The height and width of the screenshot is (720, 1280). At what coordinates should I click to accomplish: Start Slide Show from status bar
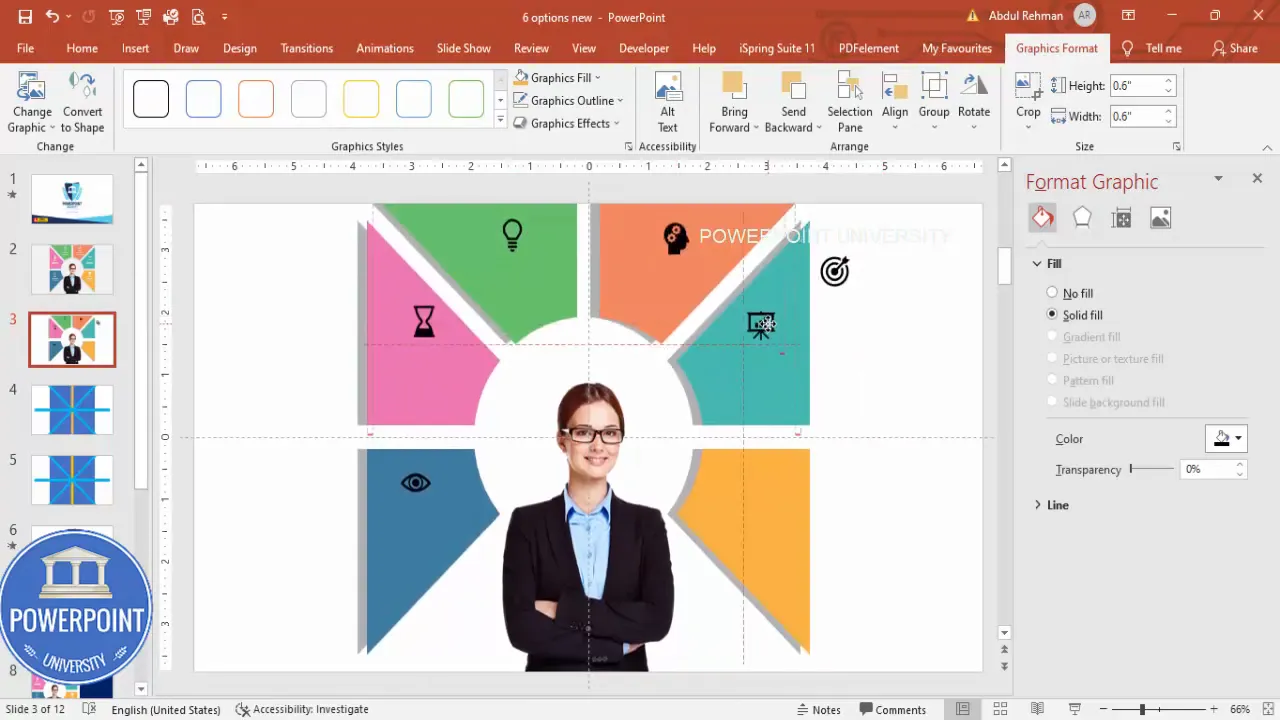(1074, 709)
